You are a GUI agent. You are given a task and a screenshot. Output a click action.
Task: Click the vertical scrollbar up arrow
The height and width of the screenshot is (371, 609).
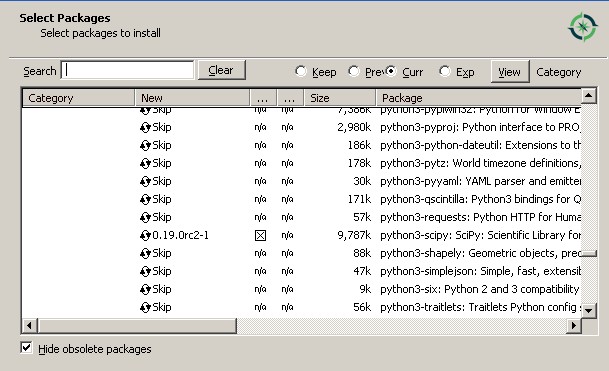coord(589,96)
